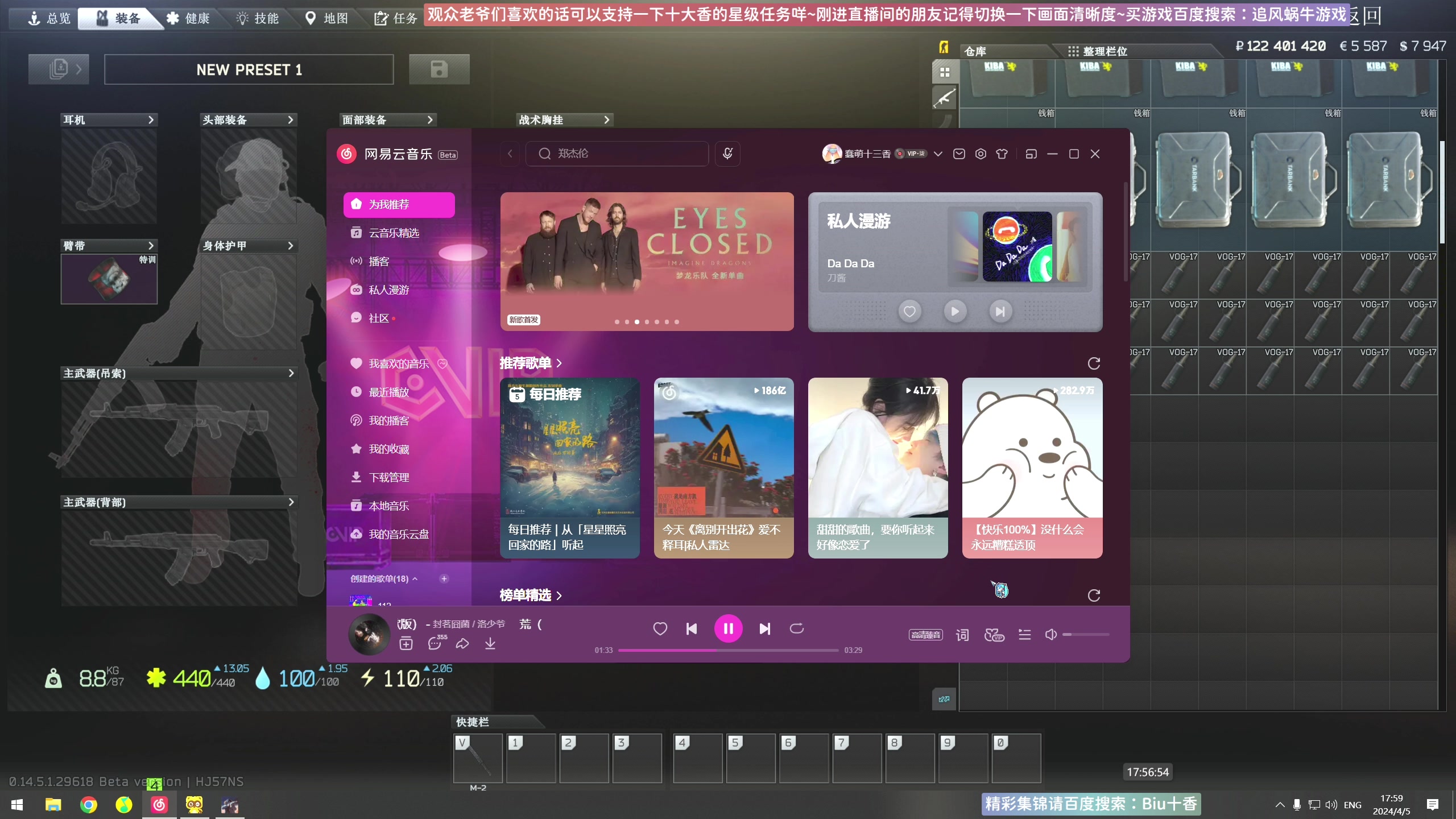Open the messages envelope icon
This screenshot has height=819, width=1456.
point(959,154)
